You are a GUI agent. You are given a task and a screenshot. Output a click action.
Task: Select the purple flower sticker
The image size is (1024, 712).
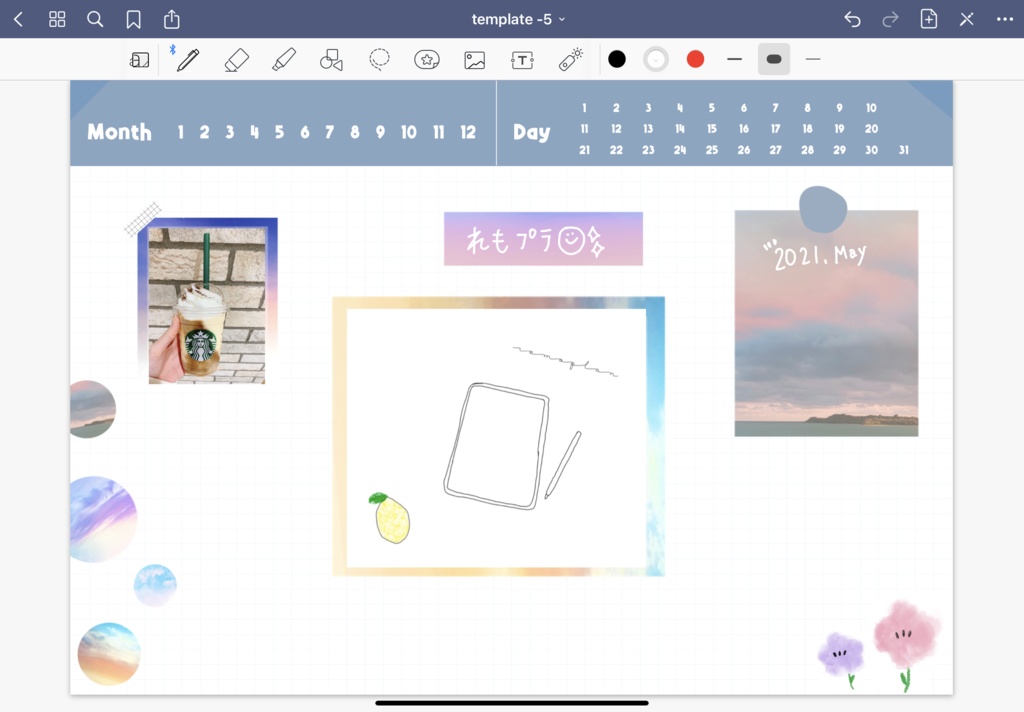tap(842, 658)
